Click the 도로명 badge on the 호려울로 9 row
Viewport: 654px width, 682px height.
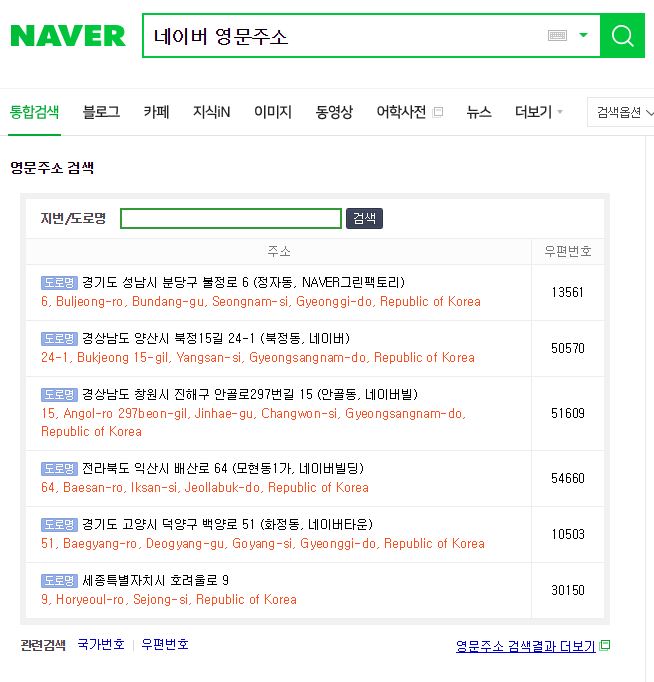point(60,581)
